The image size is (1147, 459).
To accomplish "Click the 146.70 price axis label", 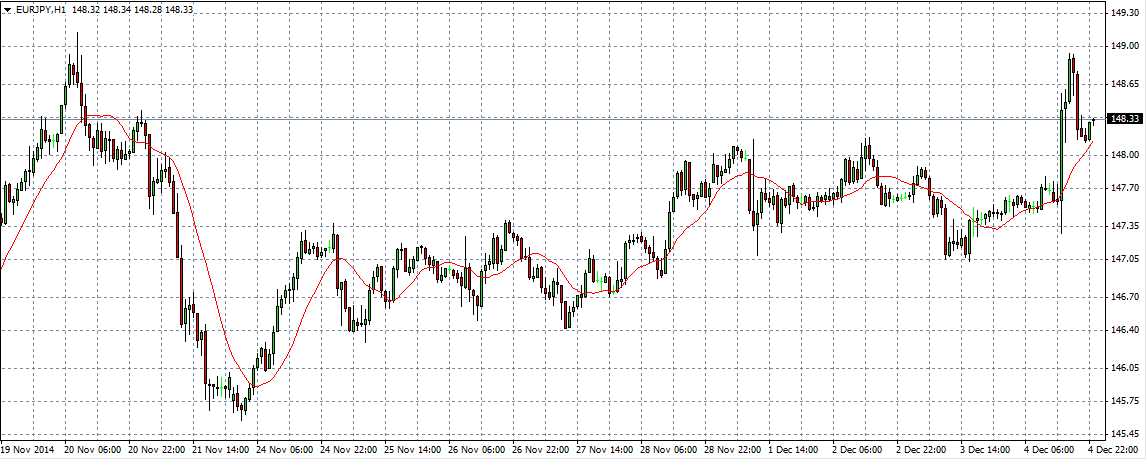I will [1124, 297].
